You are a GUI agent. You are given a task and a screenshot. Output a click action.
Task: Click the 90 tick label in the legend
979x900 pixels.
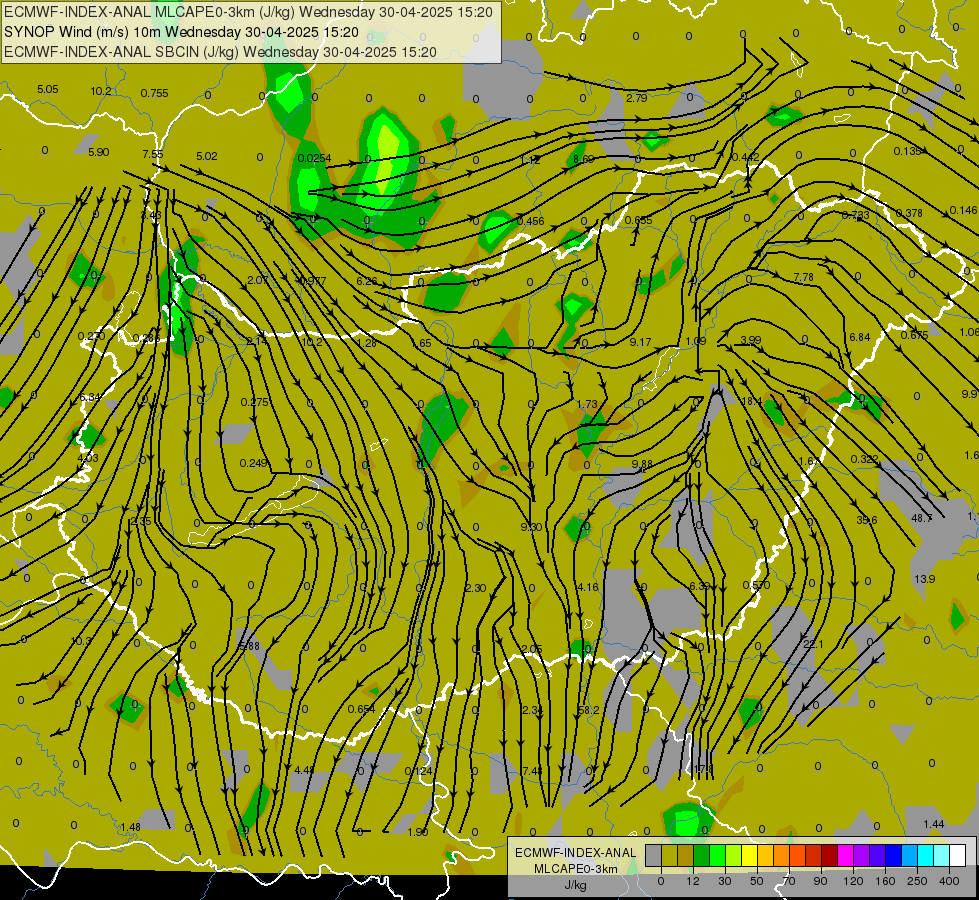[820, 881]
